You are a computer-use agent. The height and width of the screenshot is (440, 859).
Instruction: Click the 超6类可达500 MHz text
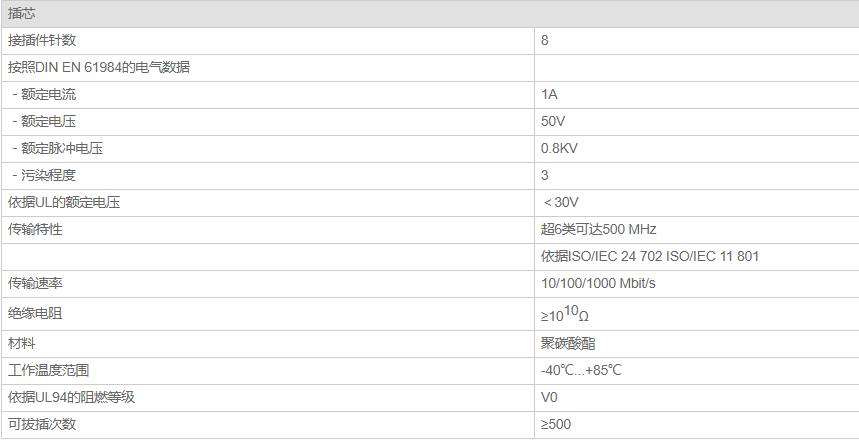(598, 229)
